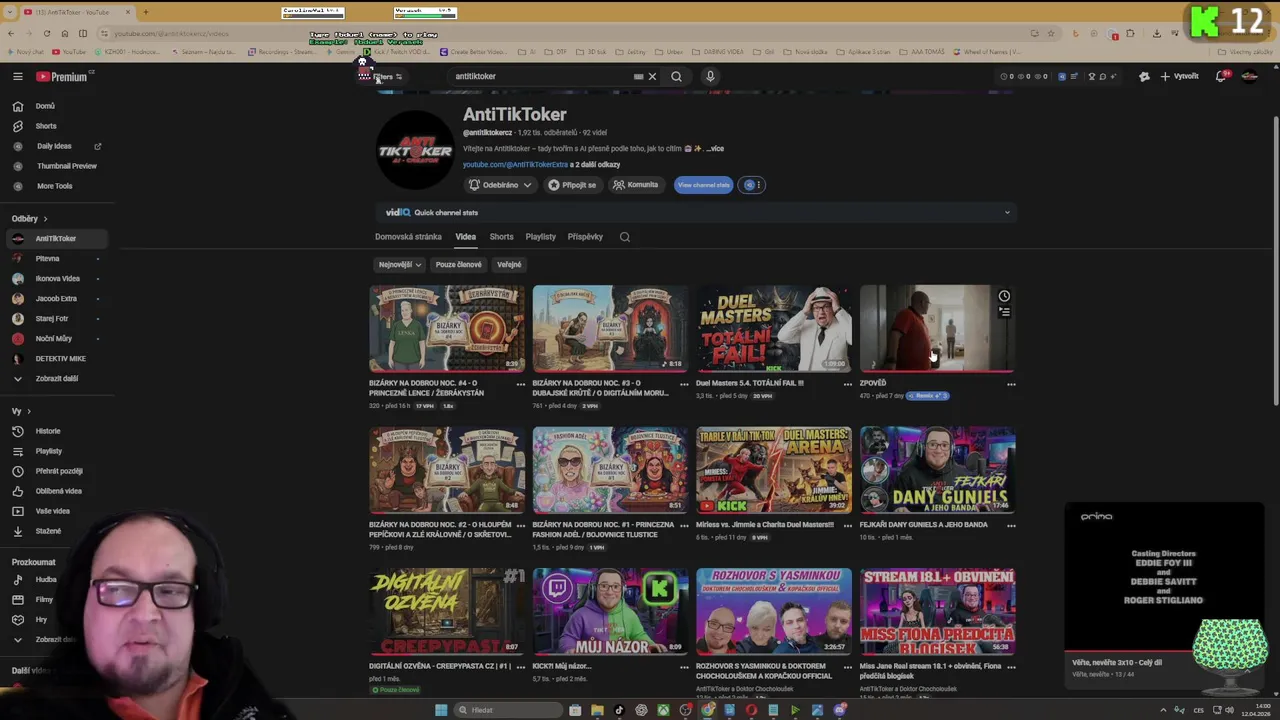The image size is (1280, 720).
Task: Search within channel magnifier icon
Action: point(625,237)
